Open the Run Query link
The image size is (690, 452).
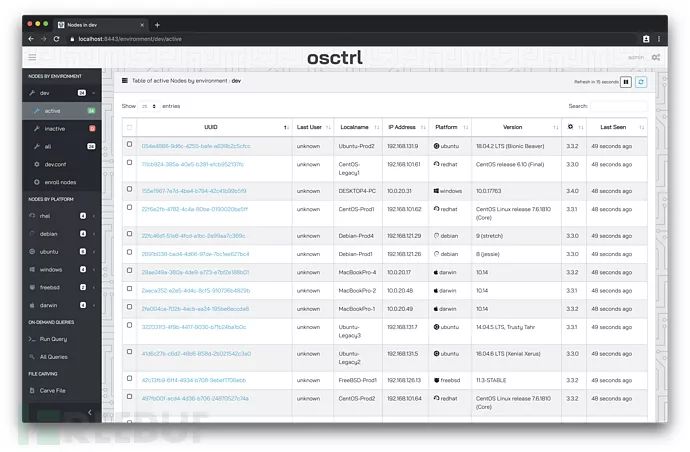[x=53, y=339]
